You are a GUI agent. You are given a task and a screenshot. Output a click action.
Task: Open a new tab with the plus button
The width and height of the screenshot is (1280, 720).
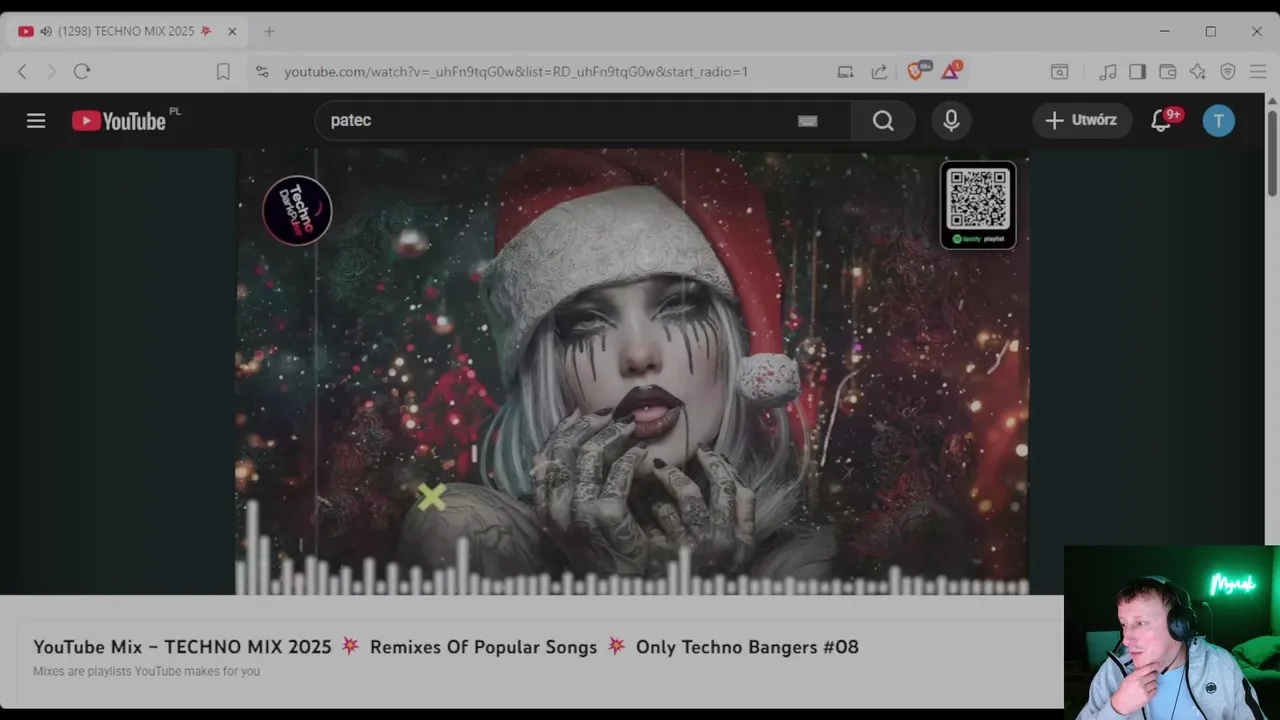pos(269,31)
